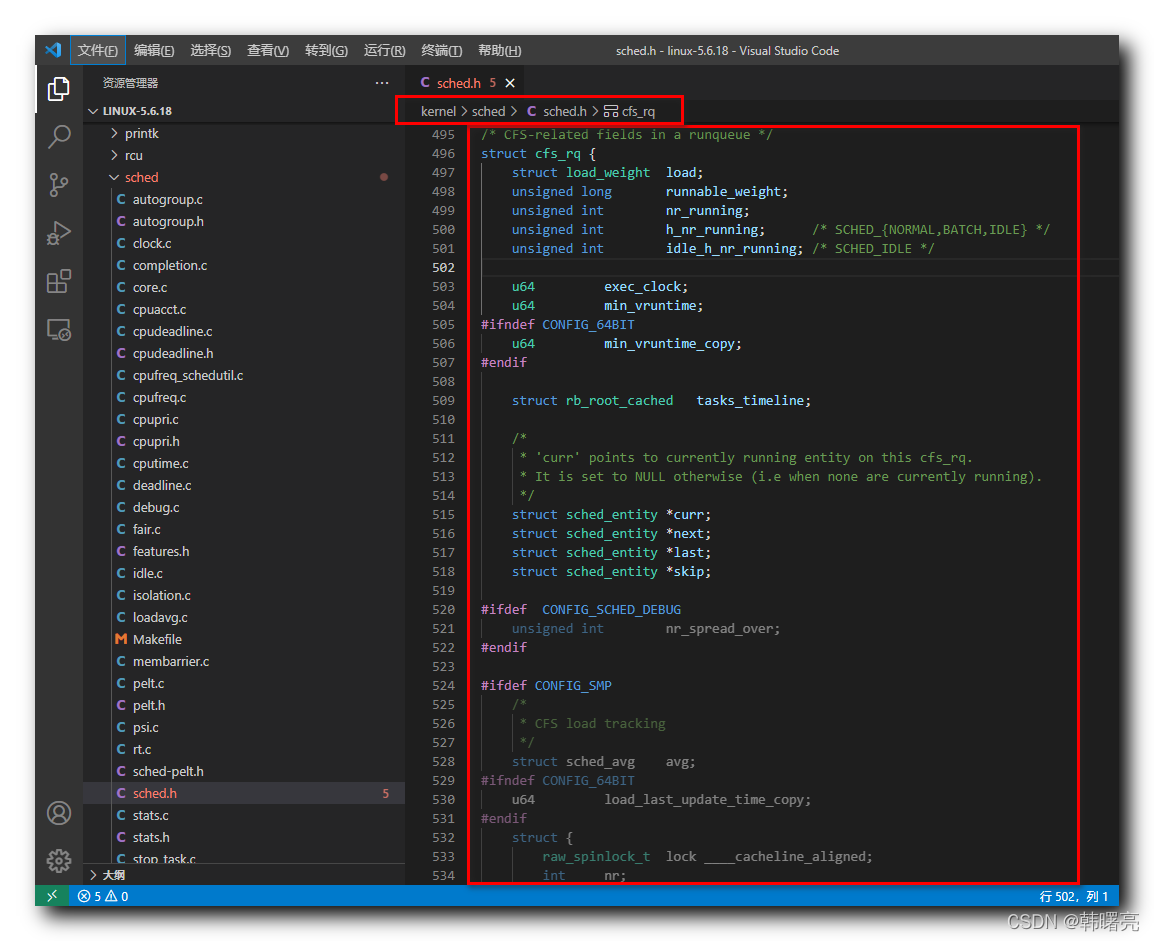Open the Explorer view in activity bar

(59, 89)
